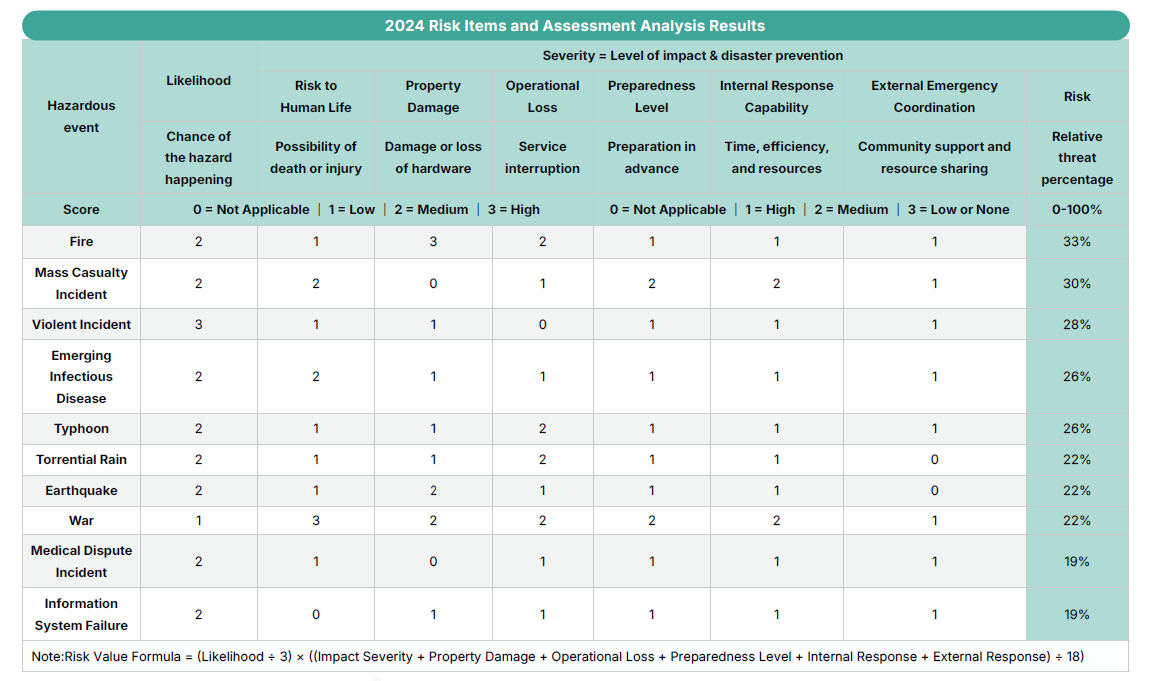Click the table title '2024 Risk Items and Assessment Analysis Results'

coord(574,26)
